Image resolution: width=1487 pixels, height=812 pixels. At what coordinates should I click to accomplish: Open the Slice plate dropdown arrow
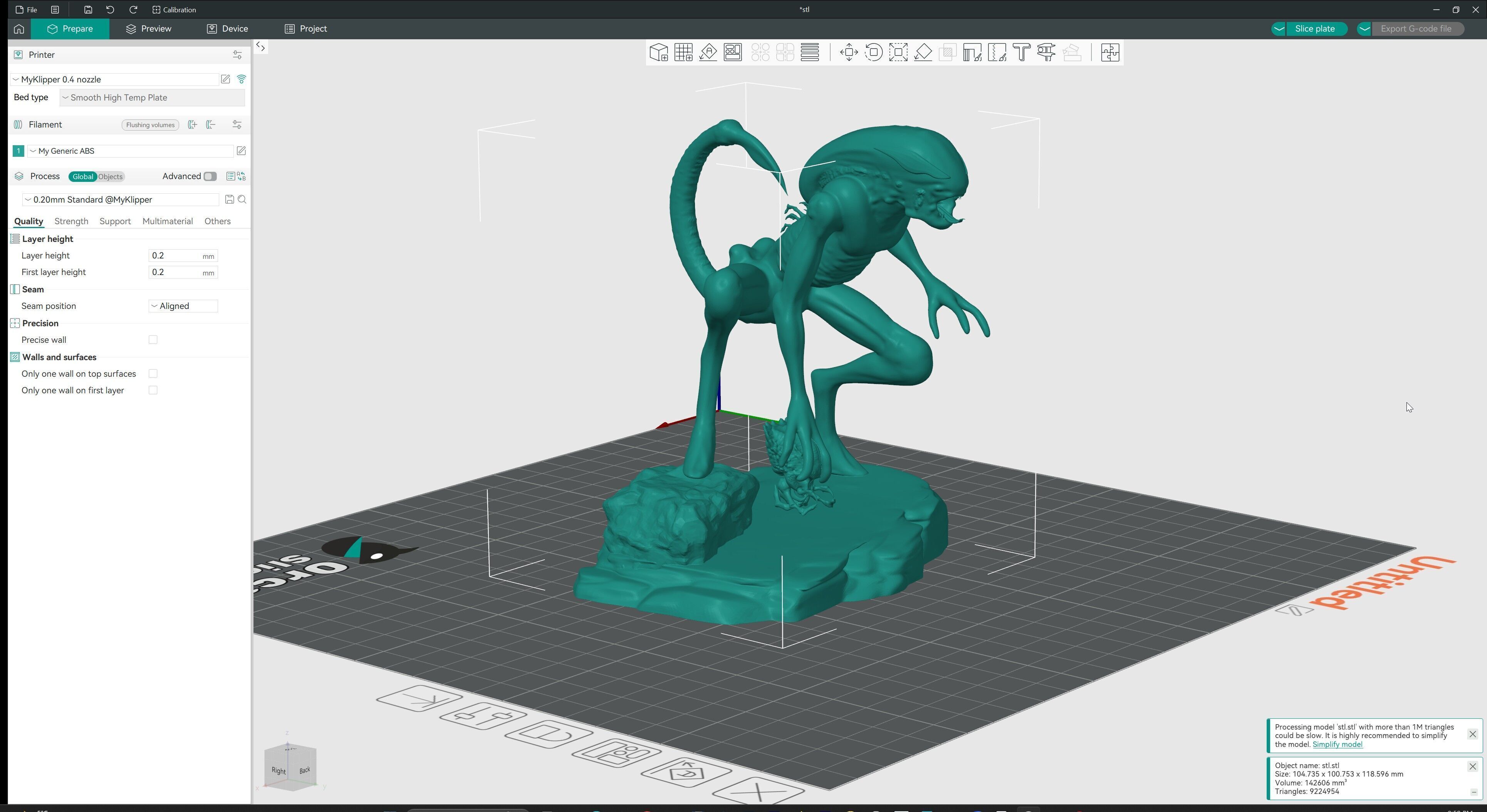tap(1279, 29)
